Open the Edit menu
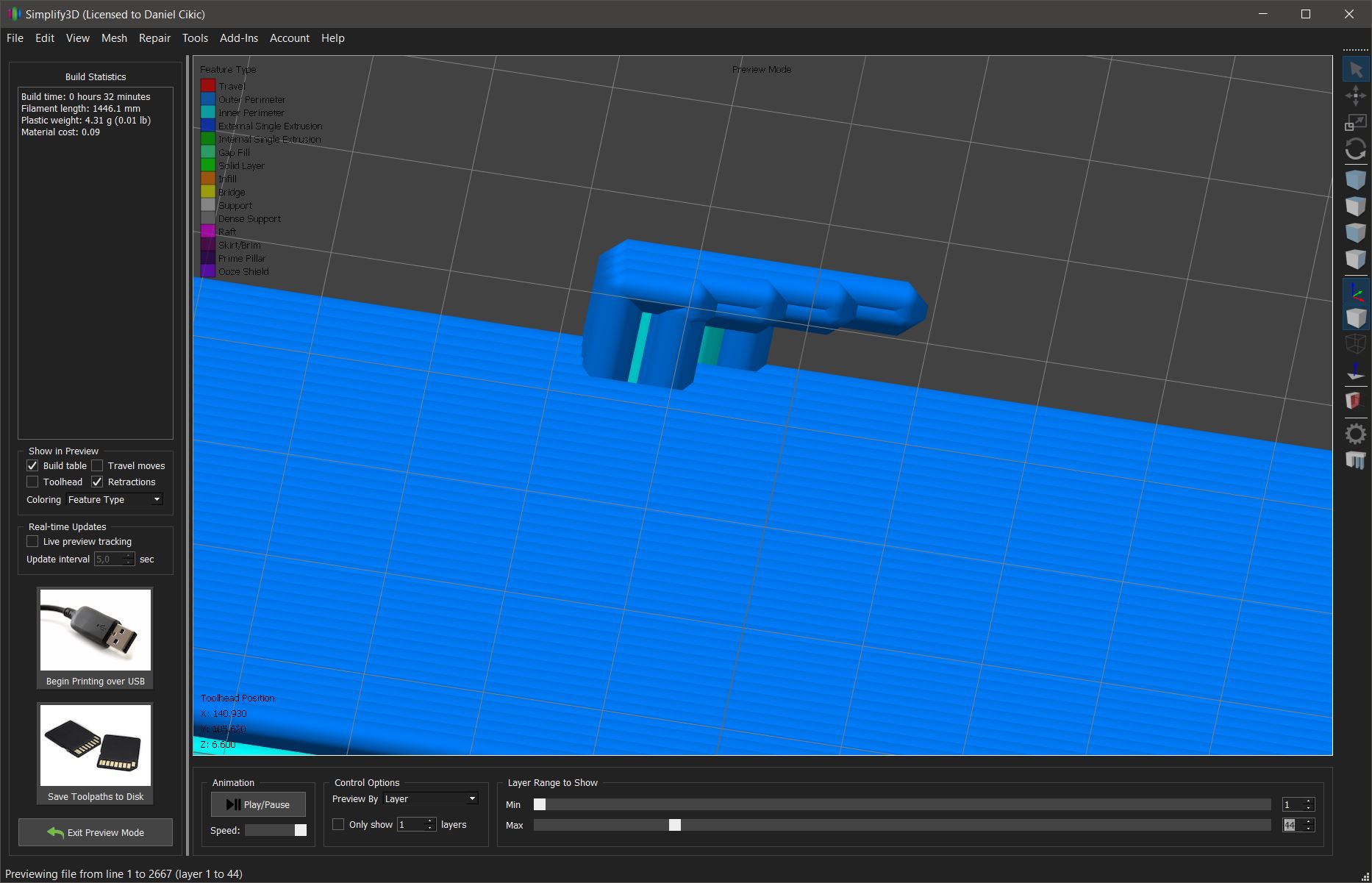This screenshot has height=883, width=1372. pyautogui.click(x=45, y=38)
